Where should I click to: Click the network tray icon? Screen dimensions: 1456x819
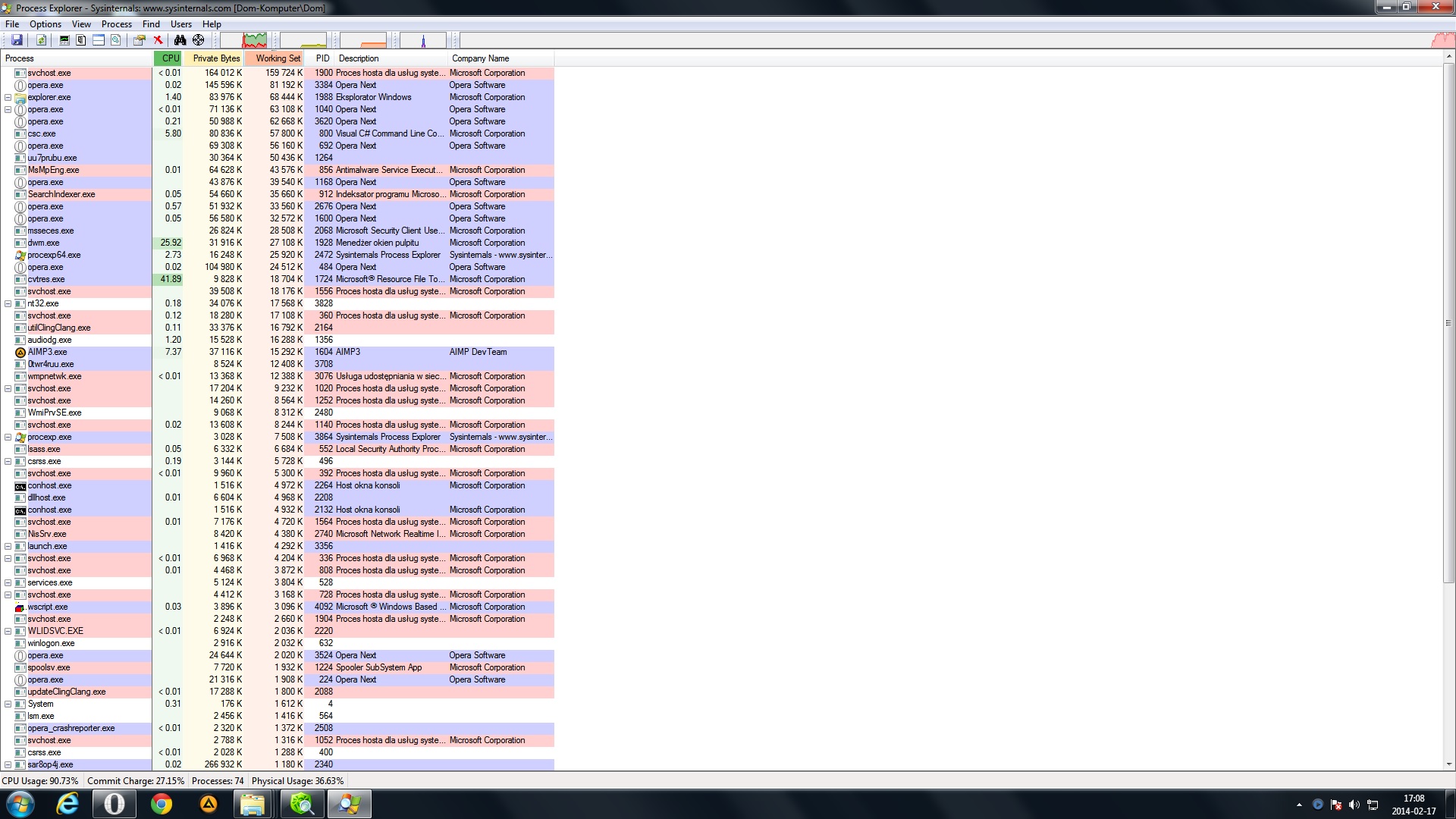pyautogui.click(x=1373, y=805)
